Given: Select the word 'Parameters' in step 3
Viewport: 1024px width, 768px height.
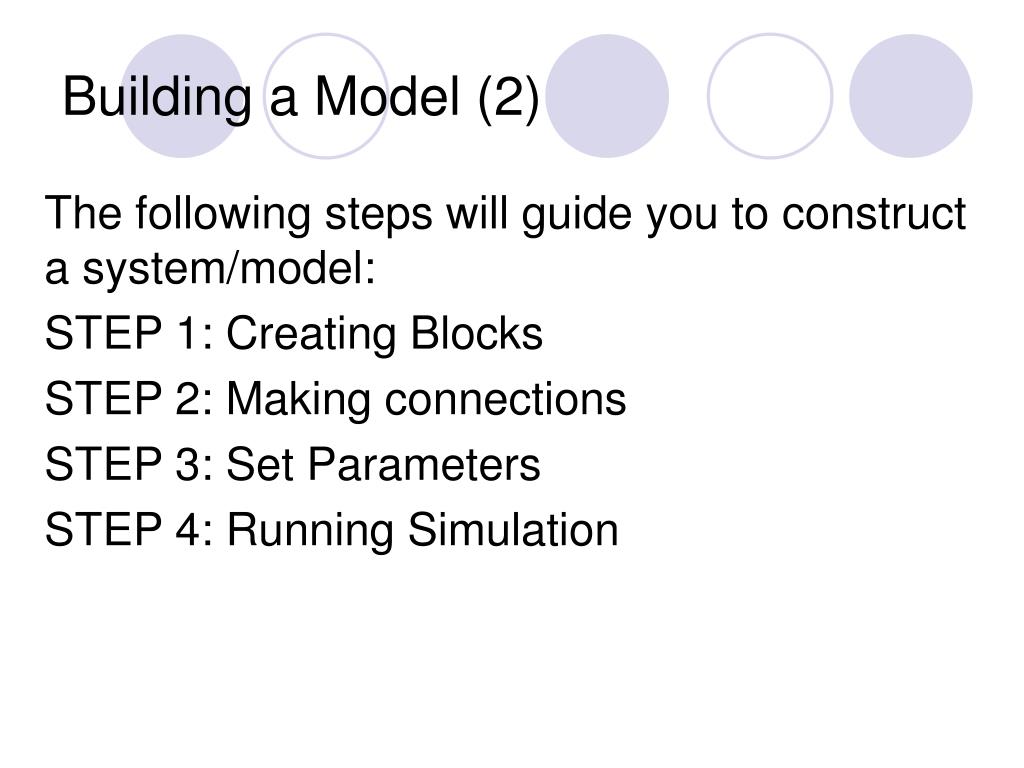Looking at the screenshot, I should (424, 464).
